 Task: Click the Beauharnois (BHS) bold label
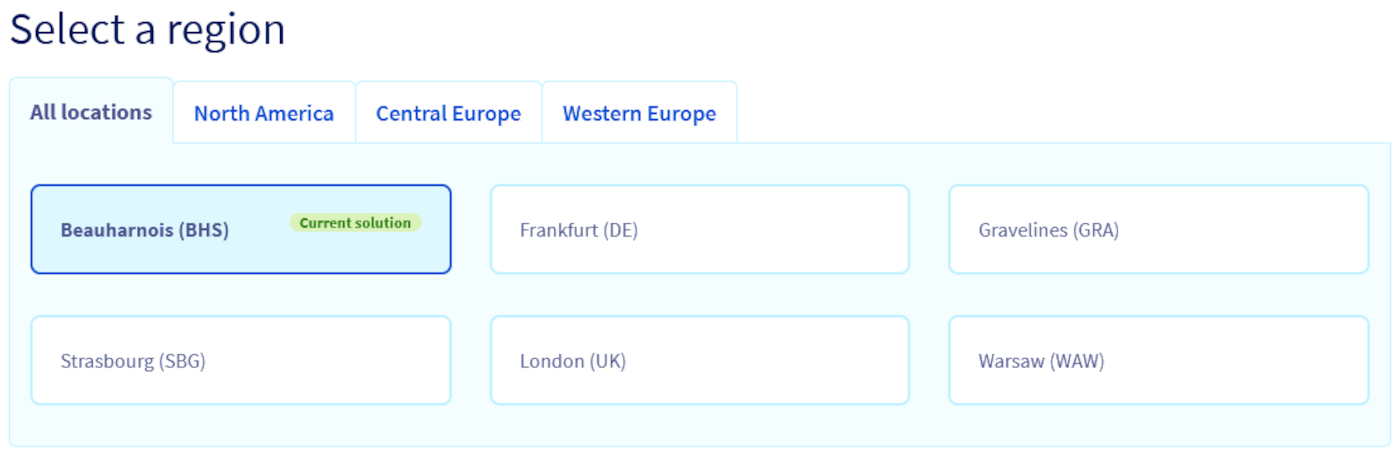[145, 230]
